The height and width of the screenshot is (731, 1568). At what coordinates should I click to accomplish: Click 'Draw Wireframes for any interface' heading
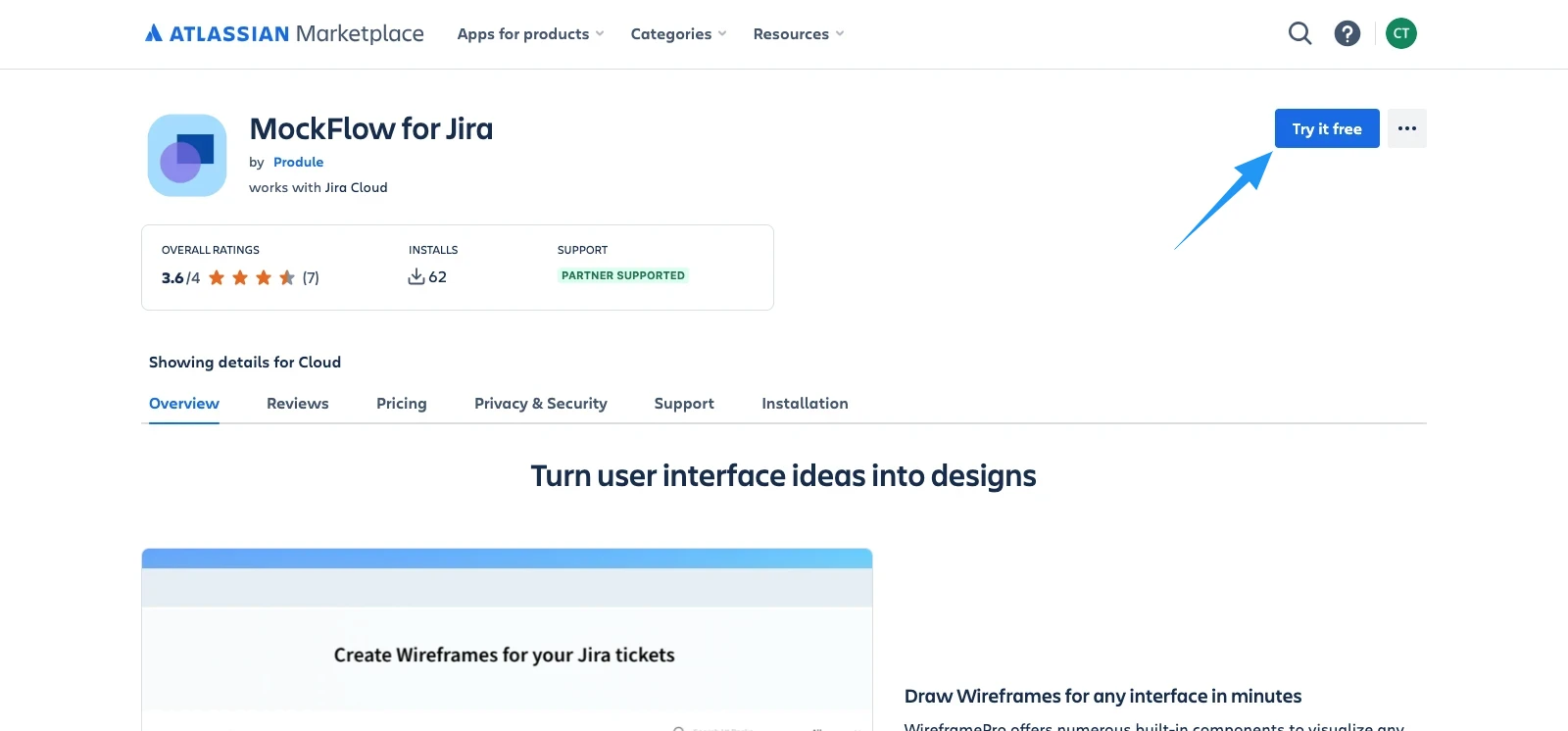1102,696
